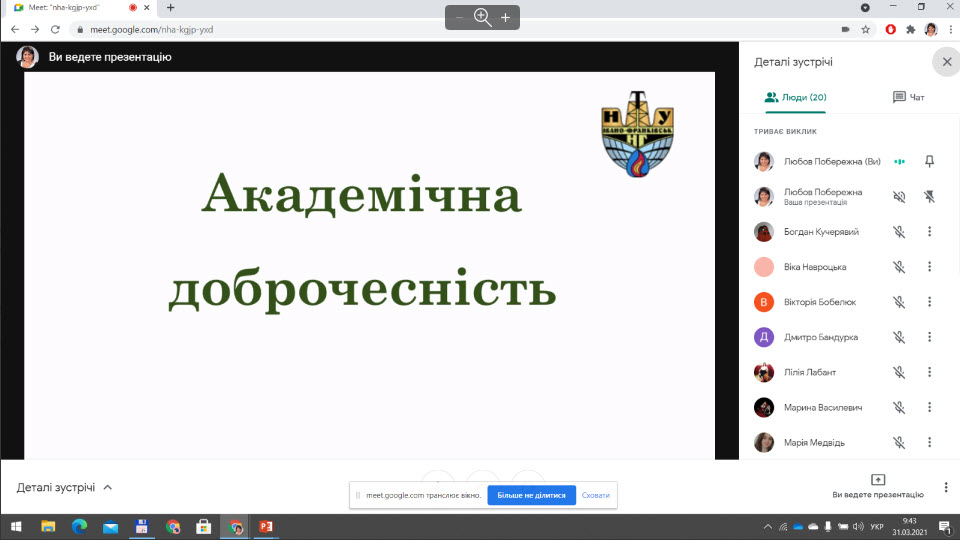960x540 pixels.
Task: Click muted mic icon for Богдан Кучерявий
Action: [899, 232]
